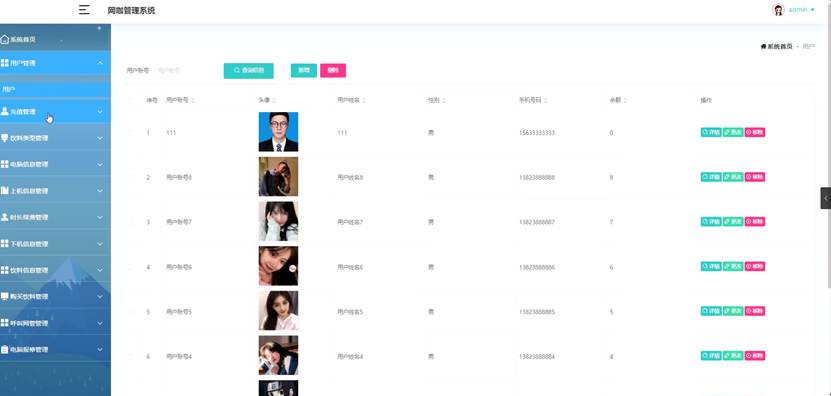This screenshot has height=396, width=831.
Task: Click the grid icon of 饮料信息管理
Action: point(5,270)
